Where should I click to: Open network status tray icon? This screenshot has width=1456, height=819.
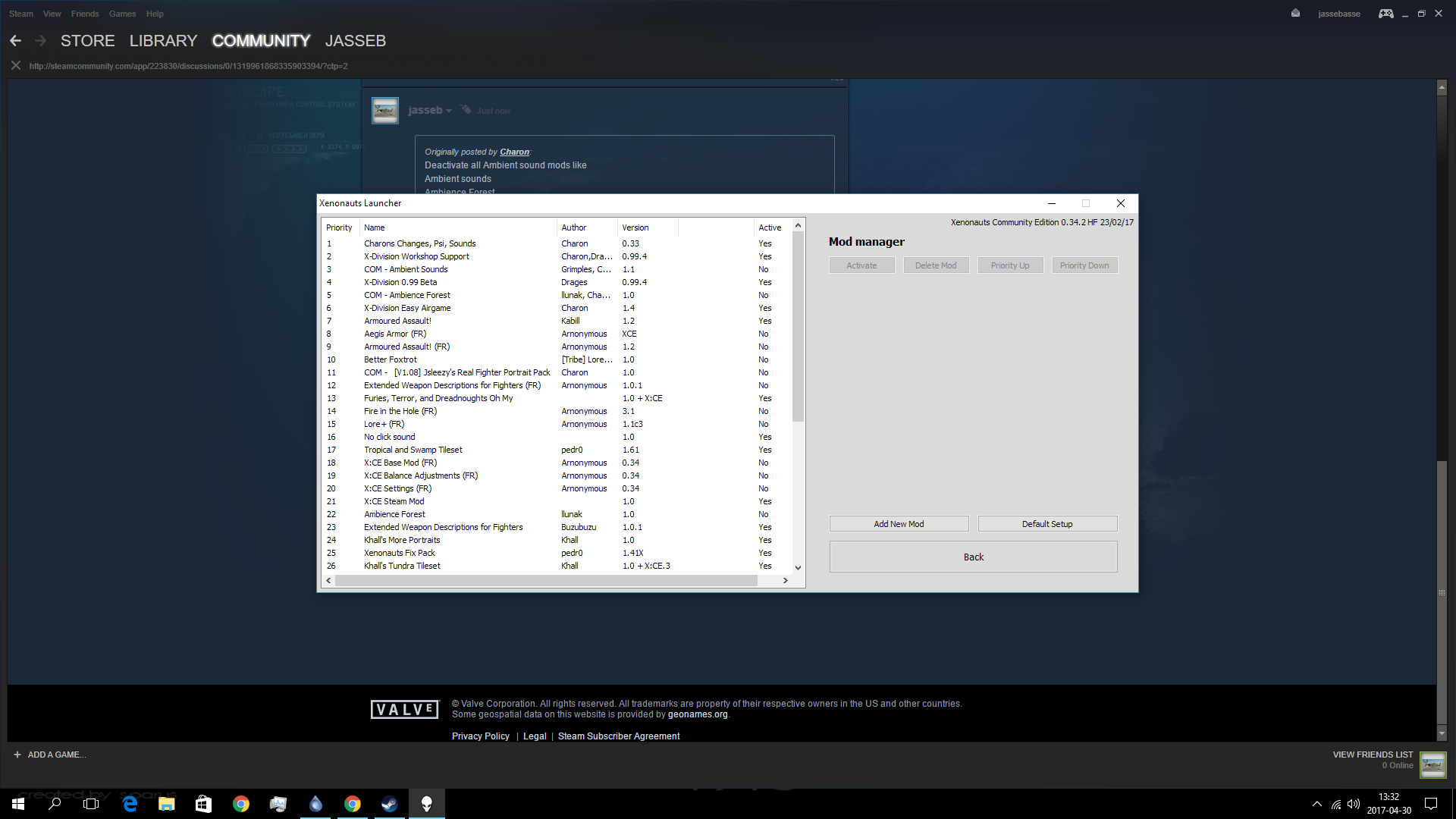1336,804
